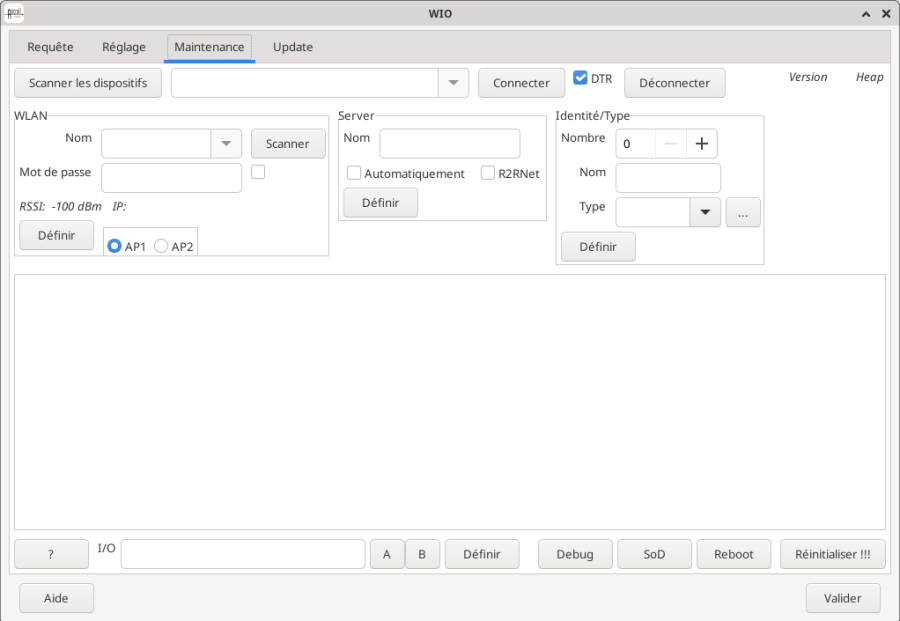
Task: Enable the Automatiquement checkbox
Action: pyautogui.click(x=354, y=173)
